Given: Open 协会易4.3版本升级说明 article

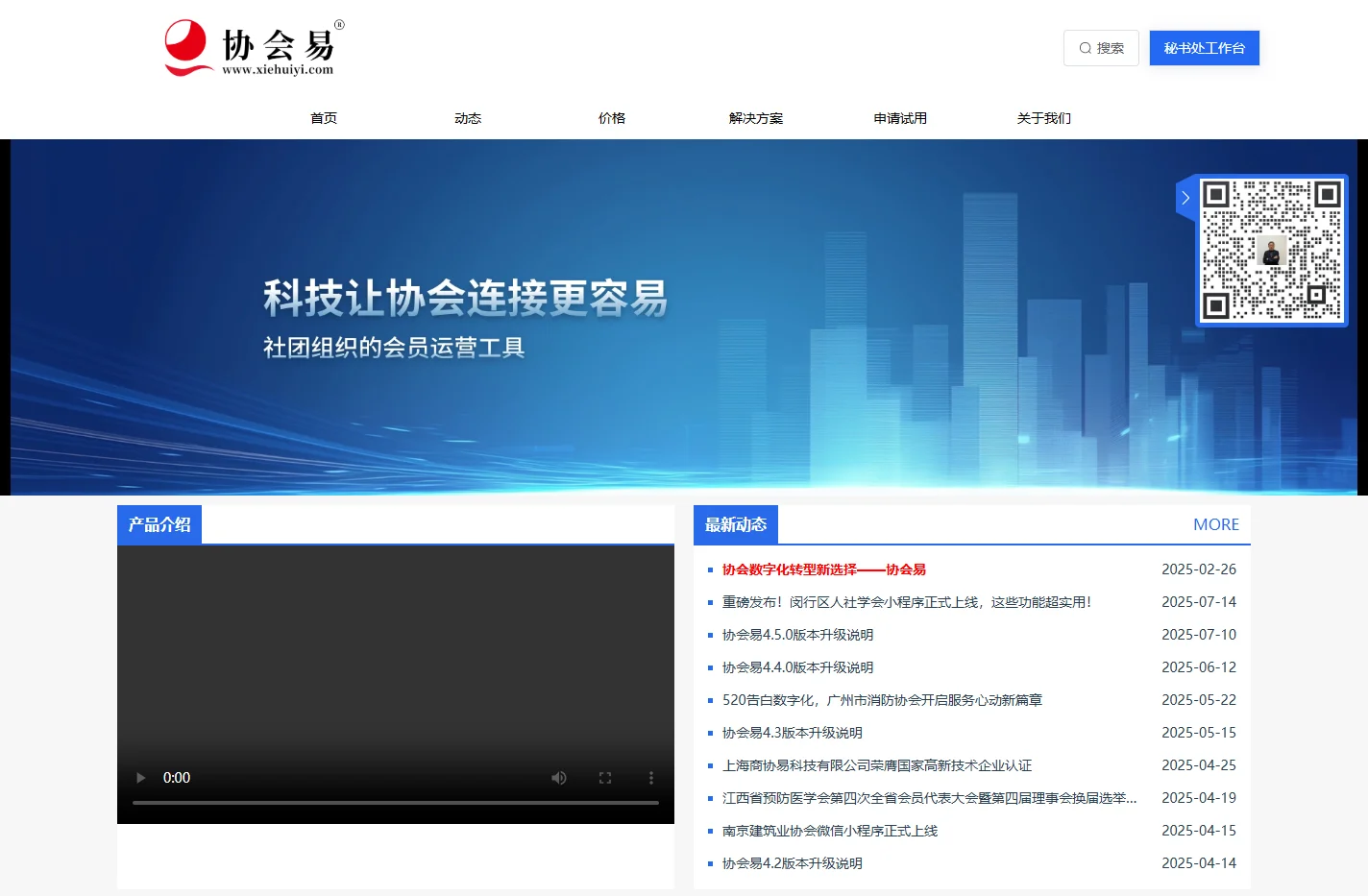Looking at the screenshot, I should (793, 733).
